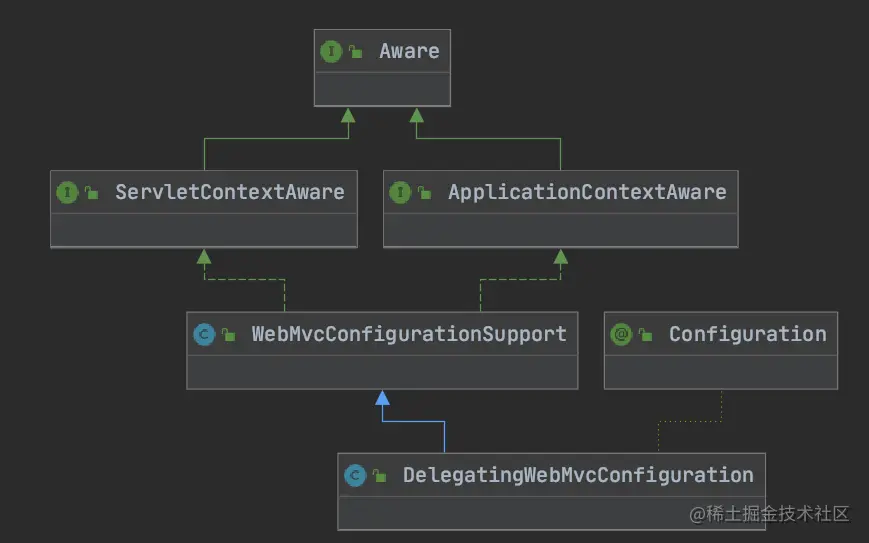Select the Configuration annotation title

(747, 334)
